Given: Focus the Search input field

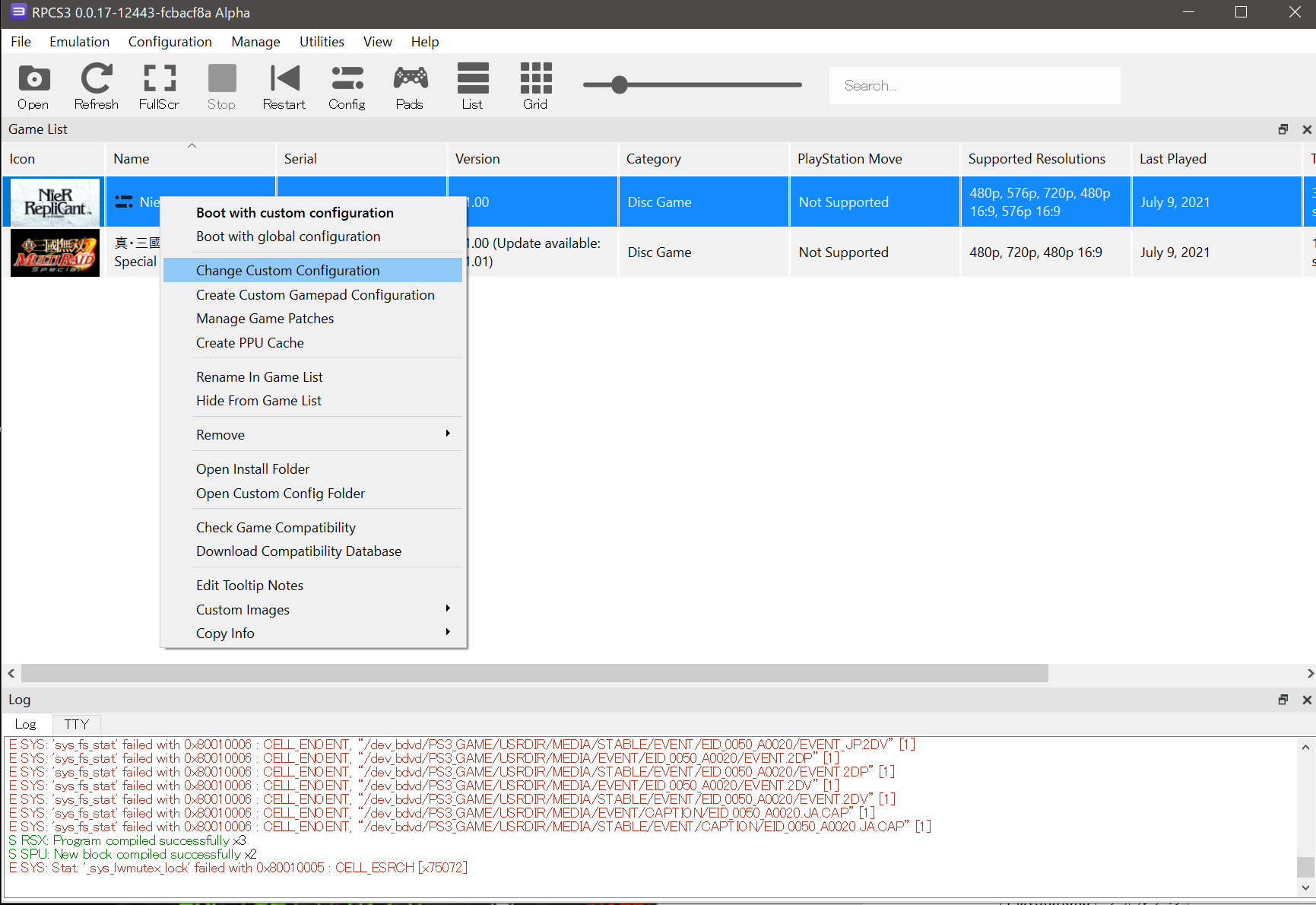Looking at the screenshot, I should tap(975, 85).
